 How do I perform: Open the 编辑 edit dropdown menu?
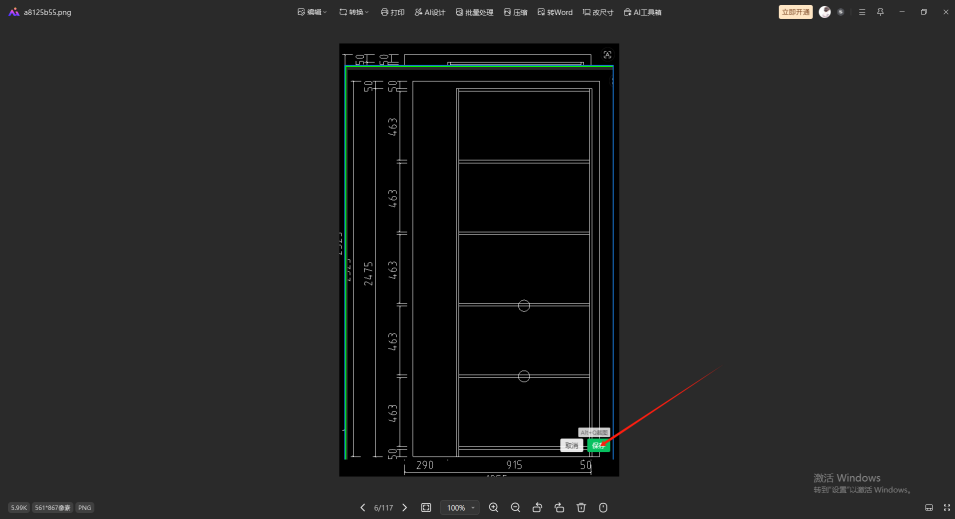pyautogui.click(x=312, y=12)
